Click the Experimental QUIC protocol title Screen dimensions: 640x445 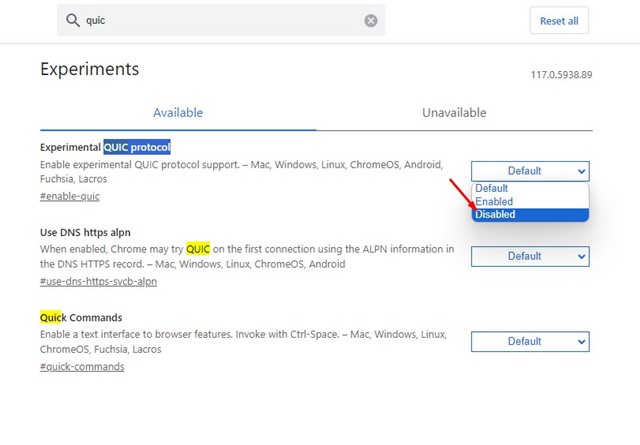pos(105,147)
